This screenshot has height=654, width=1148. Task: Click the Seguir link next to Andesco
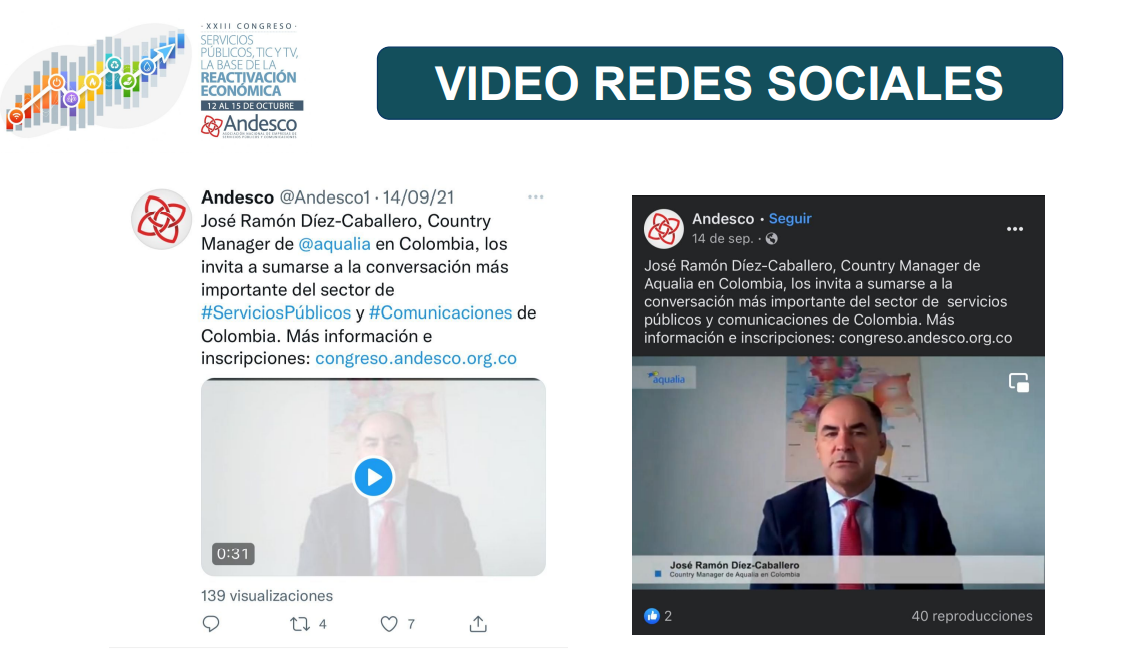coord(790,218)
